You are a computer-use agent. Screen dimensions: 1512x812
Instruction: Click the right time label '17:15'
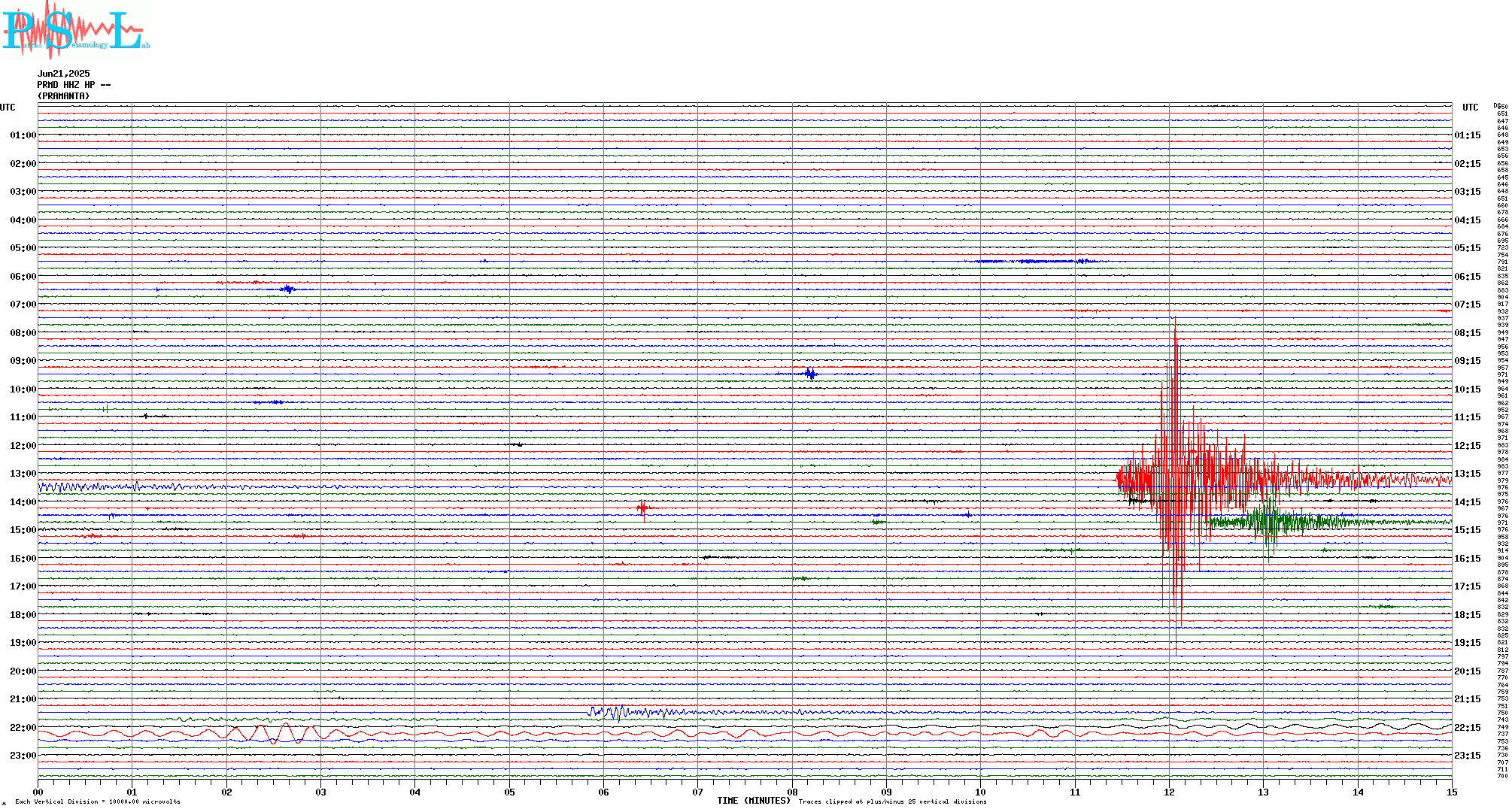click(1468, 586)
